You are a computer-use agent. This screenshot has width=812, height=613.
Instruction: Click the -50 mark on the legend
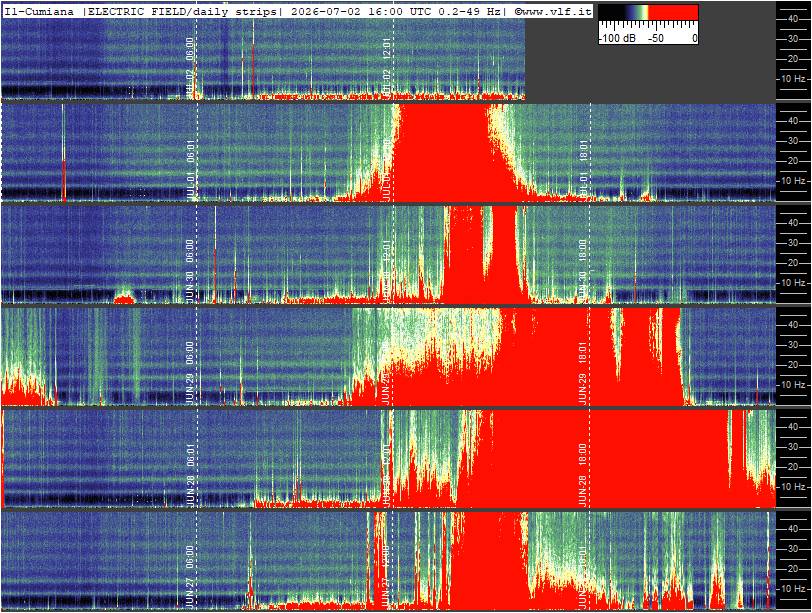pyautogui.click(x=656, y=38)
